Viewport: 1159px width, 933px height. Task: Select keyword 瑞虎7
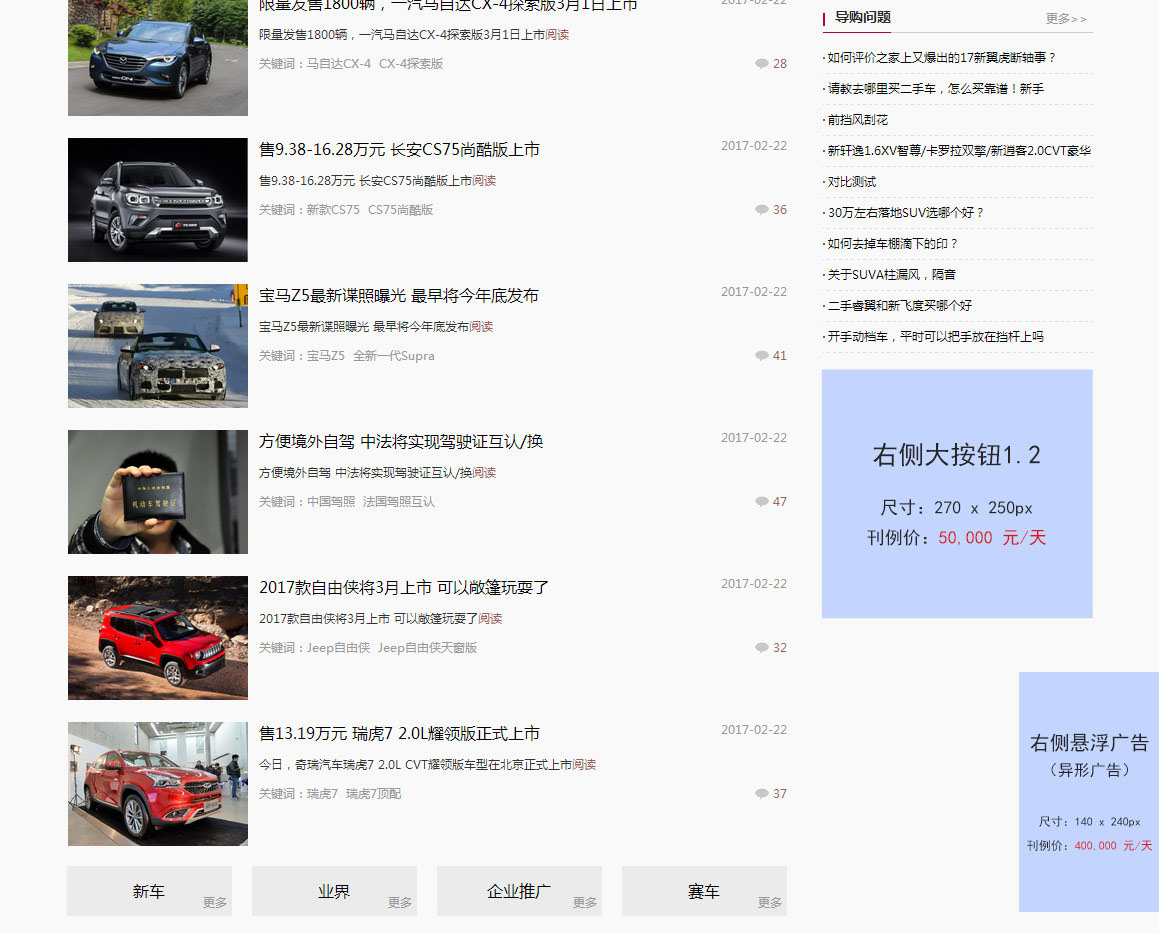tap(322, 793)
